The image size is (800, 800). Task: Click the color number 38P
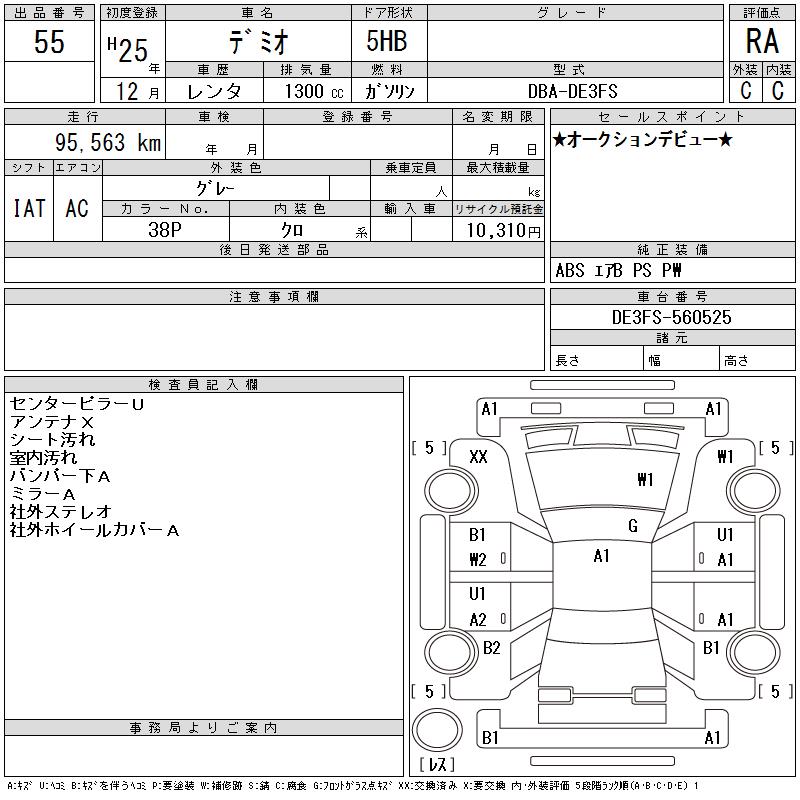165,229
